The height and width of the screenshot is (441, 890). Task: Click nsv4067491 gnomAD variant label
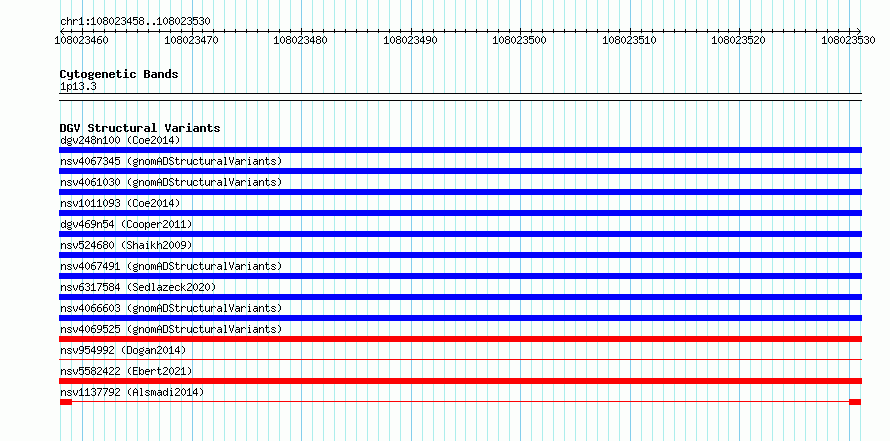pos(171,266)
